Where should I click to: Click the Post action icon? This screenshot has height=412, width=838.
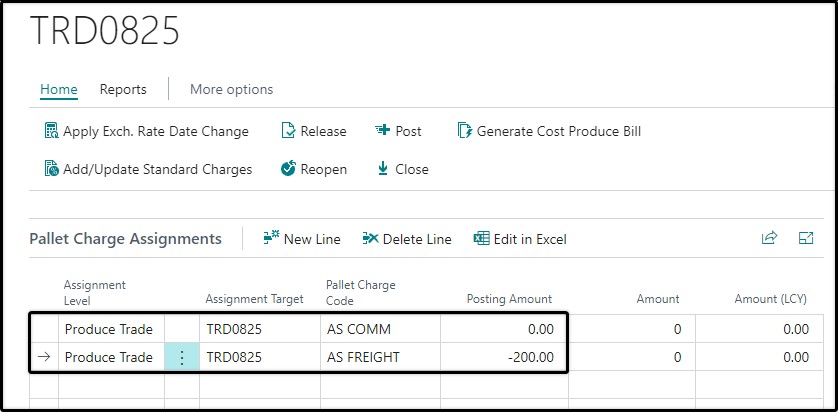coord(383,130)
